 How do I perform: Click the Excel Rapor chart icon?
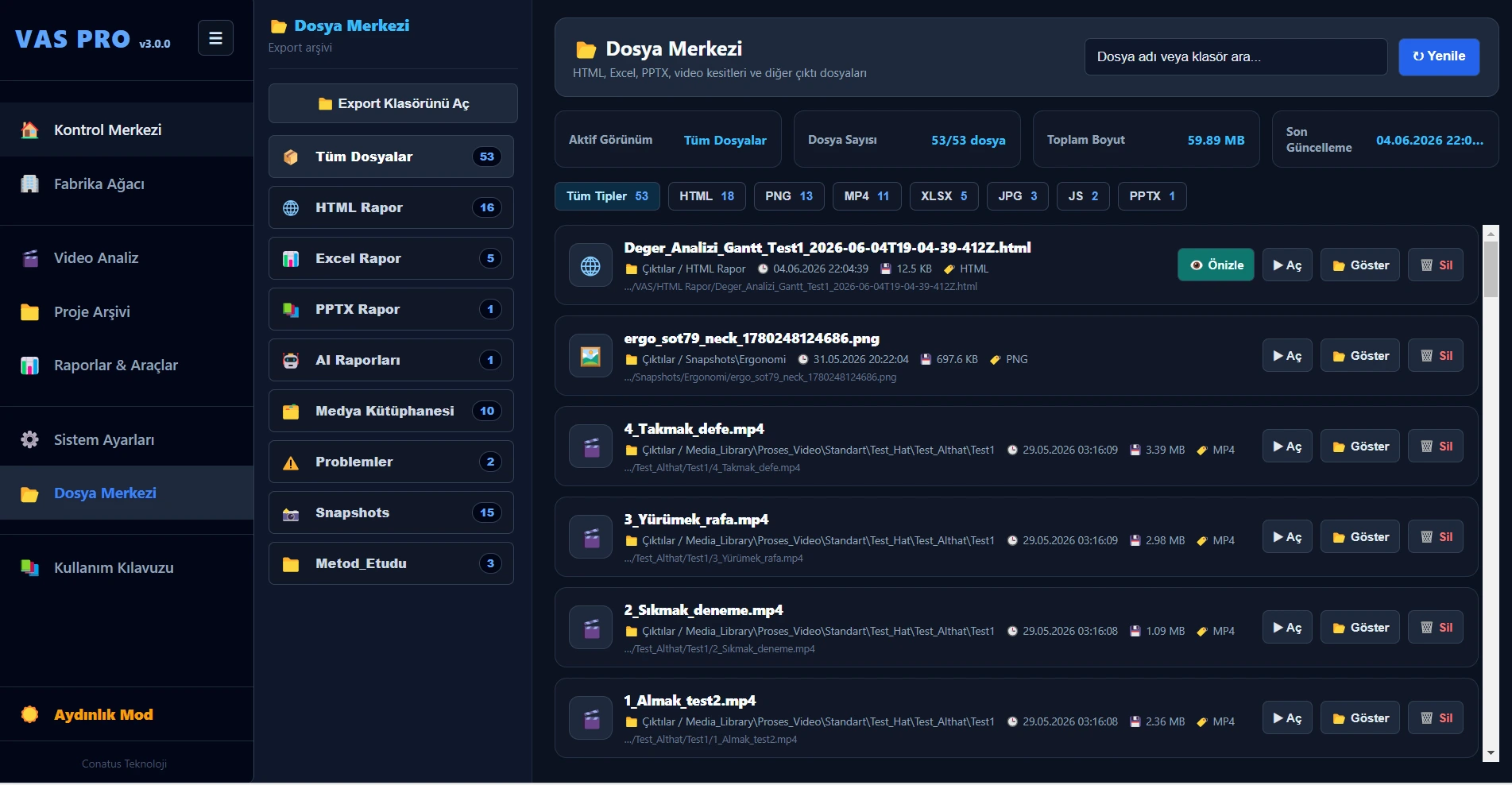(x=291, y=259)
